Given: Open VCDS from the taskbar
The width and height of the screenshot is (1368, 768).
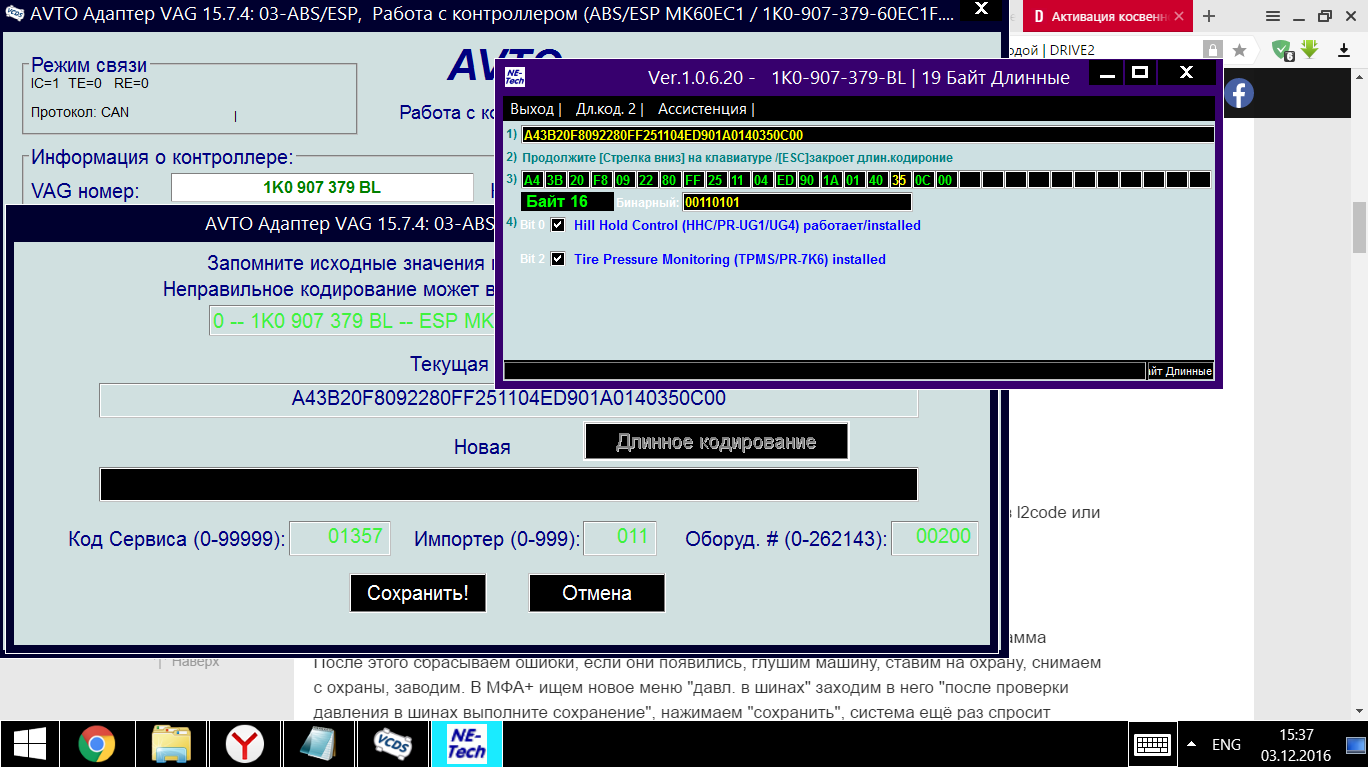Looking at the screenshot, I should pos(391,743).
